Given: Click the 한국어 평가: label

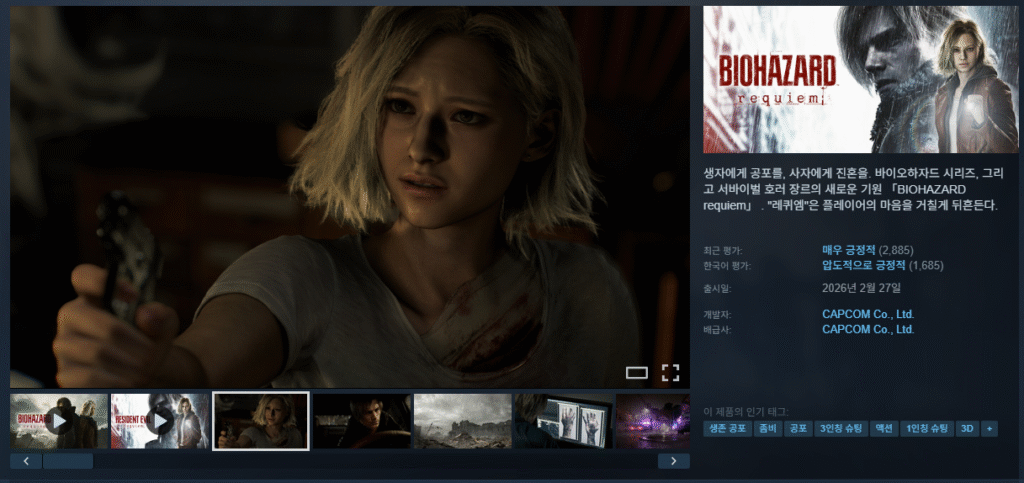Looking at the screenshot, I should (x=727, y=266).
